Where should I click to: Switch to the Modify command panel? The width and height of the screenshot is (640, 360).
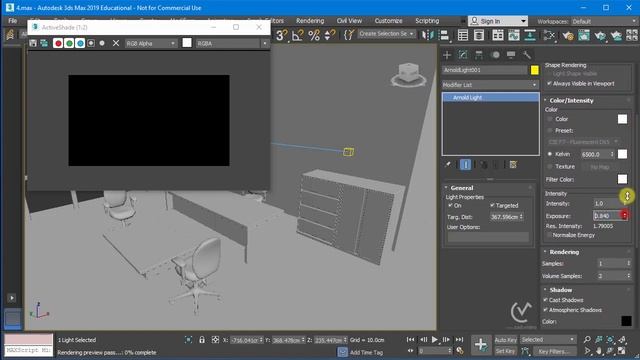tap(463, 55)
